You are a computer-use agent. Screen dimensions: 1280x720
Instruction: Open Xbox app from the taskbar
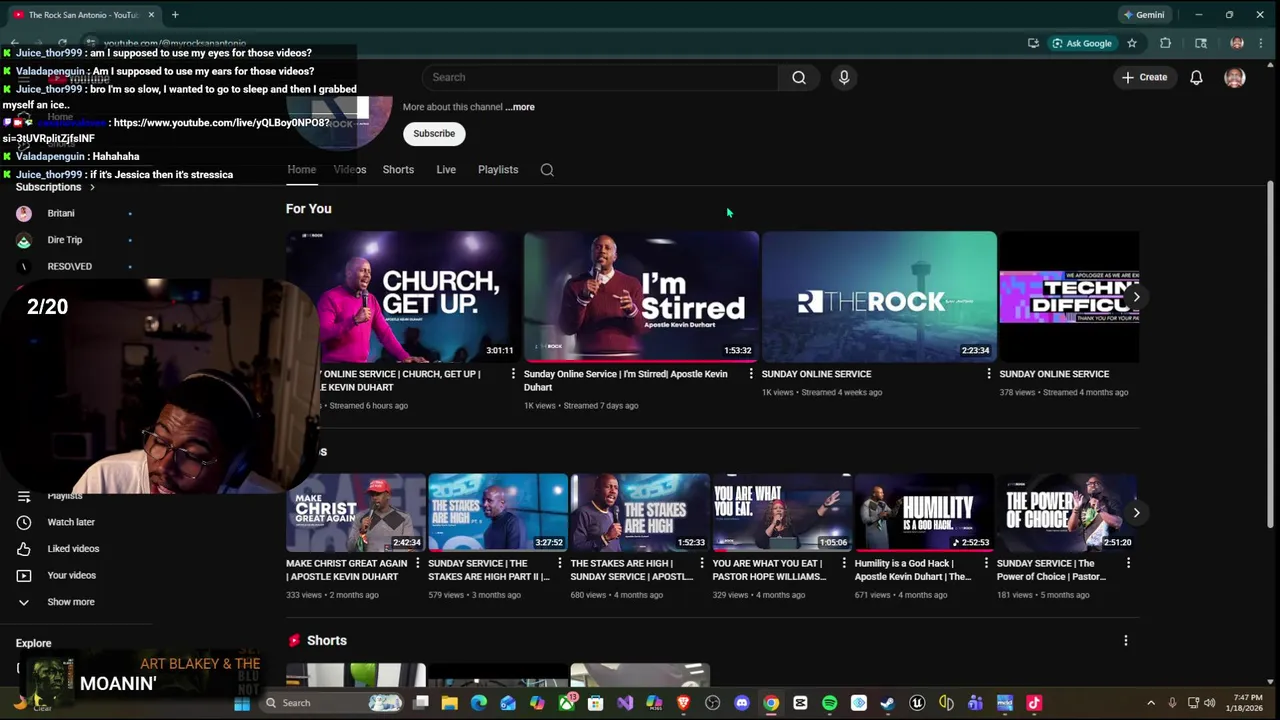coord(566,703)
